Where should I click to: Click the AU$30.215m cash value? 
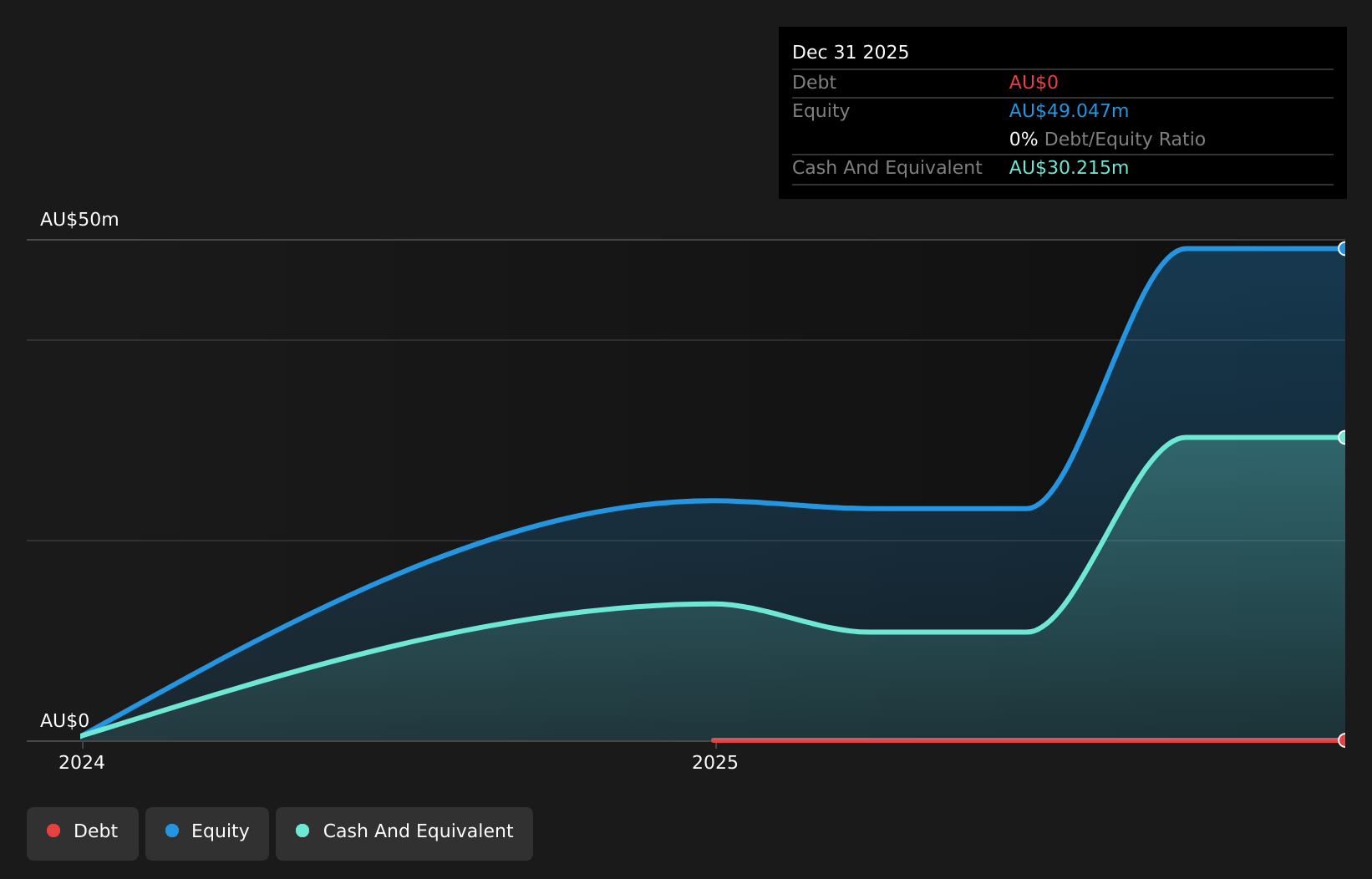[x=1069, y=168]
